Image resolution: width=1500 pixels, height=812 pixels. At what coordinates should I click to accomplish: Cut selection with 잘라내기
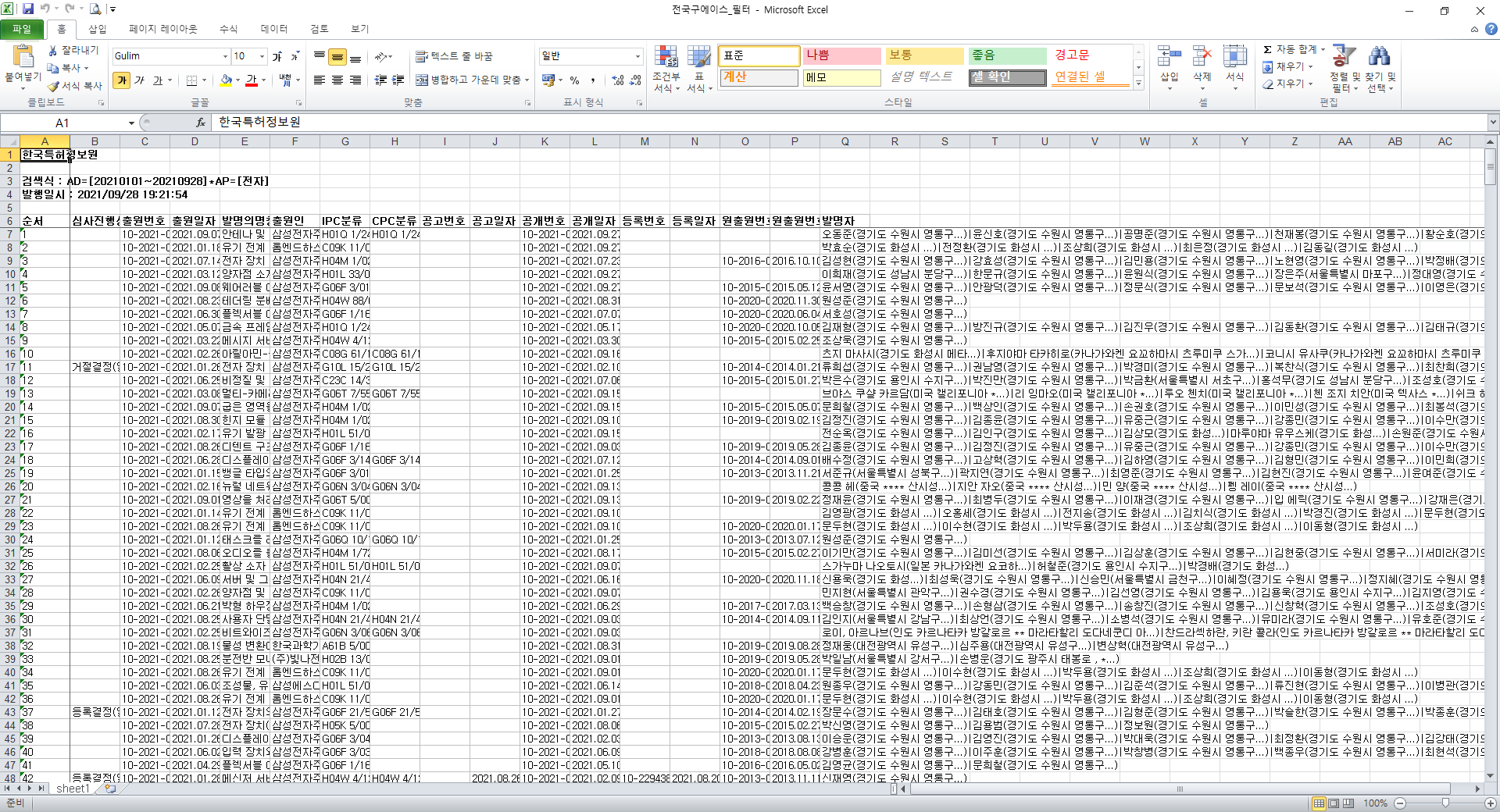[73, 50]
